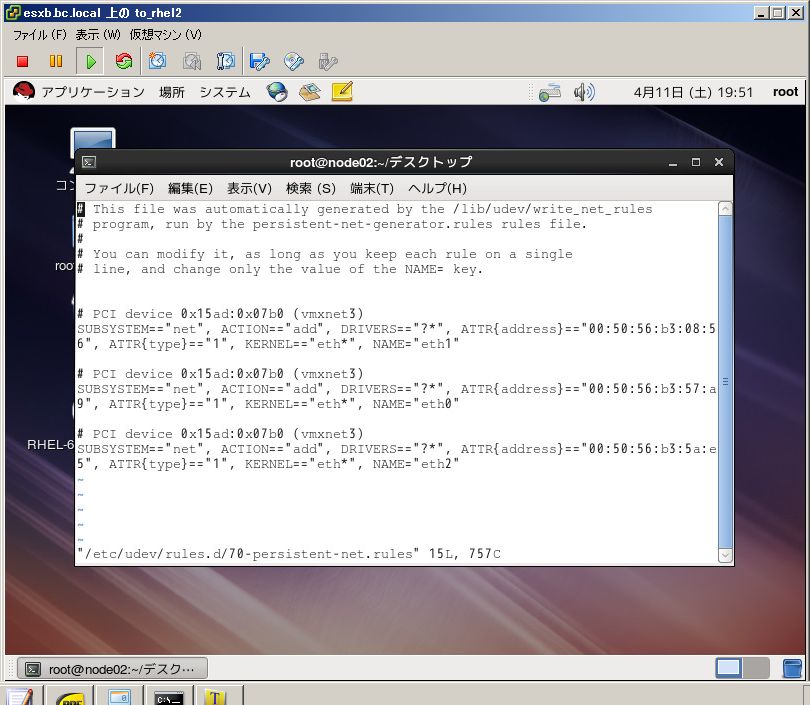Image resolution: width=810 pixels, height=705 pixels.
Task: Reset the VM using the red-green cycle icon
Action: click(124, 61)
